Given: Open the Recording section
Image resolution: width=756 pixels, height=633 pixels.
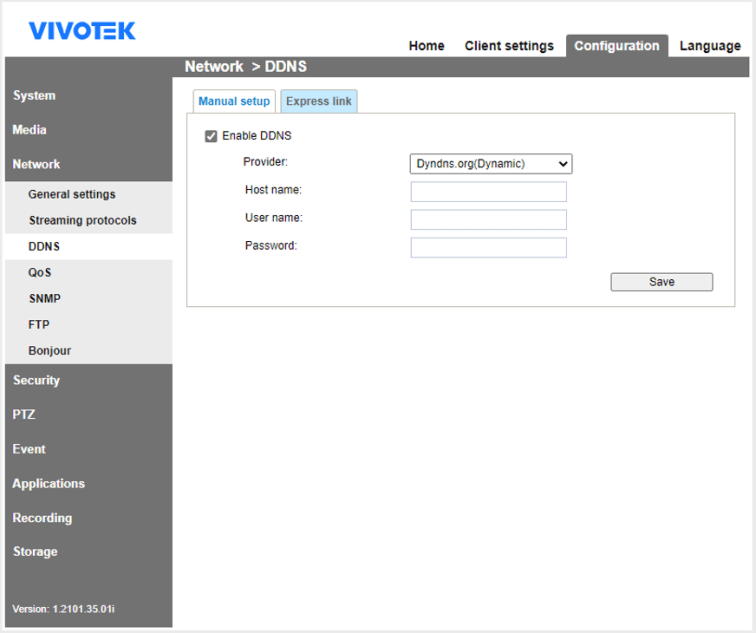Looking at the screenshot, I should [42, 518].
